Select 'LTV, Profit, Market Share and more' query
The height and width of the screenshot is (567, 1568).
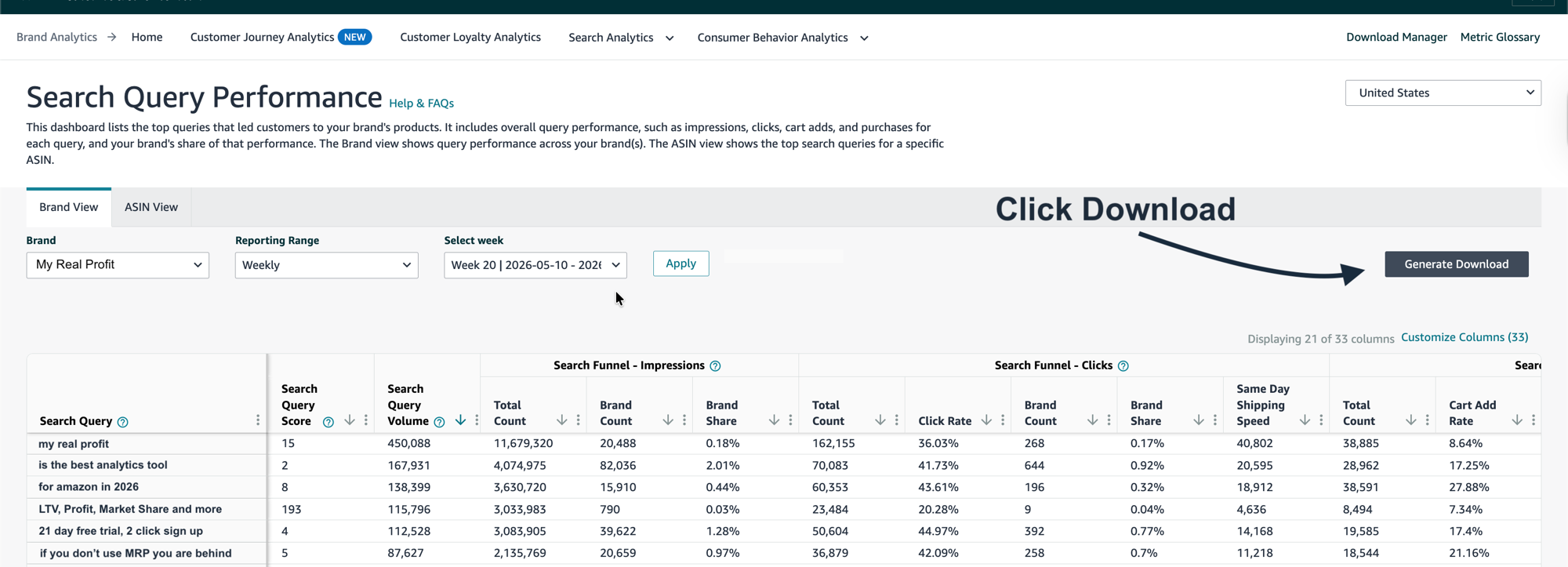(x=130, y=509)
